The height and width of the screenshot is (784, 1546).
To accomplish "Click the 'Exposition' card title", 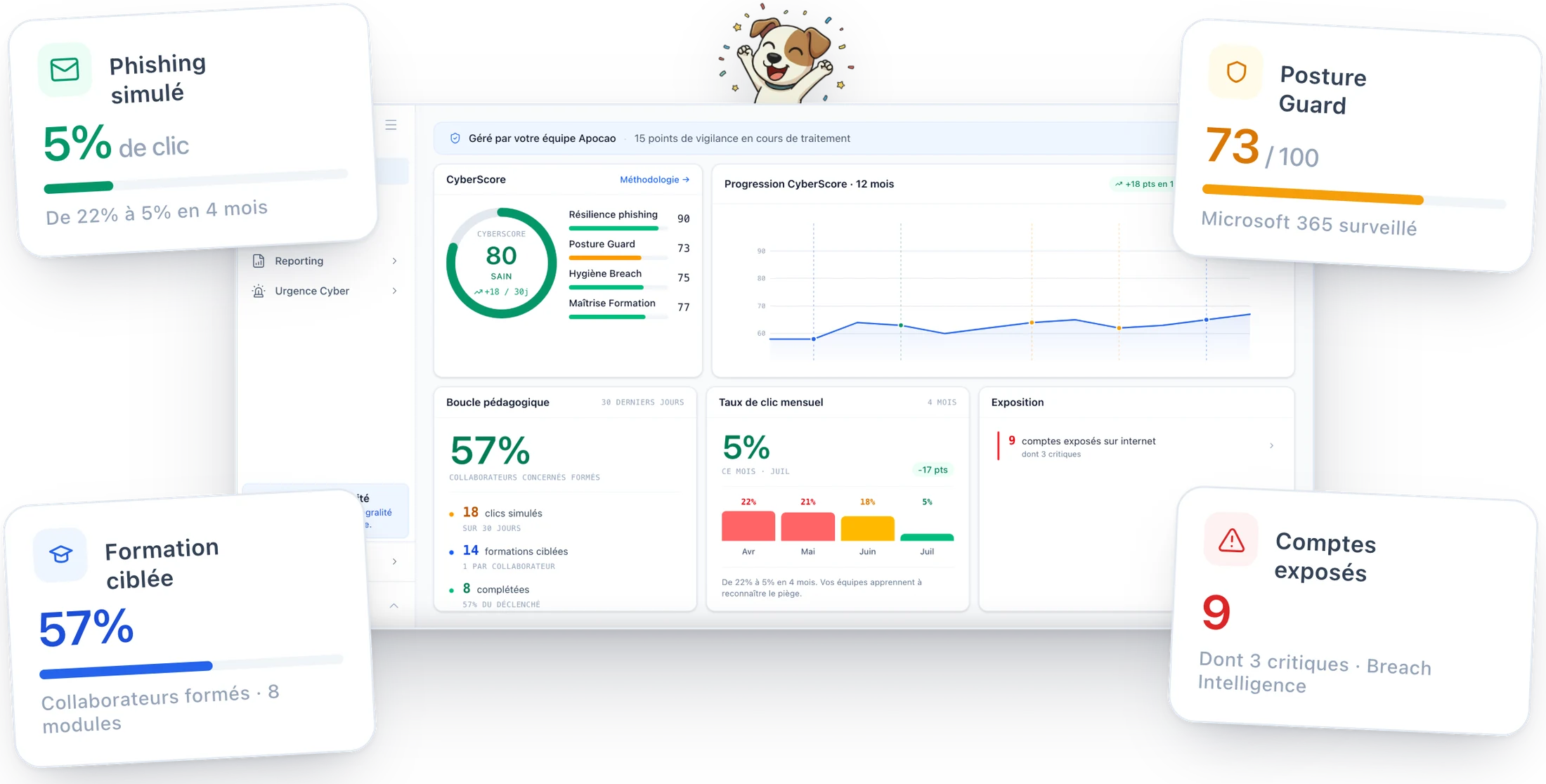I will coord(1018,403).
